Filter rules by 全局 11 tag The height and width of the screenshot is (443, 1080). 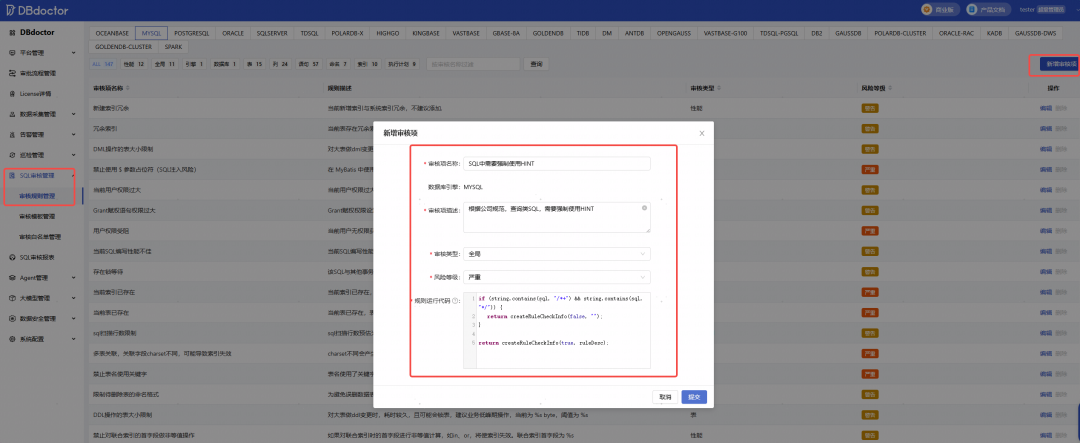165,64
